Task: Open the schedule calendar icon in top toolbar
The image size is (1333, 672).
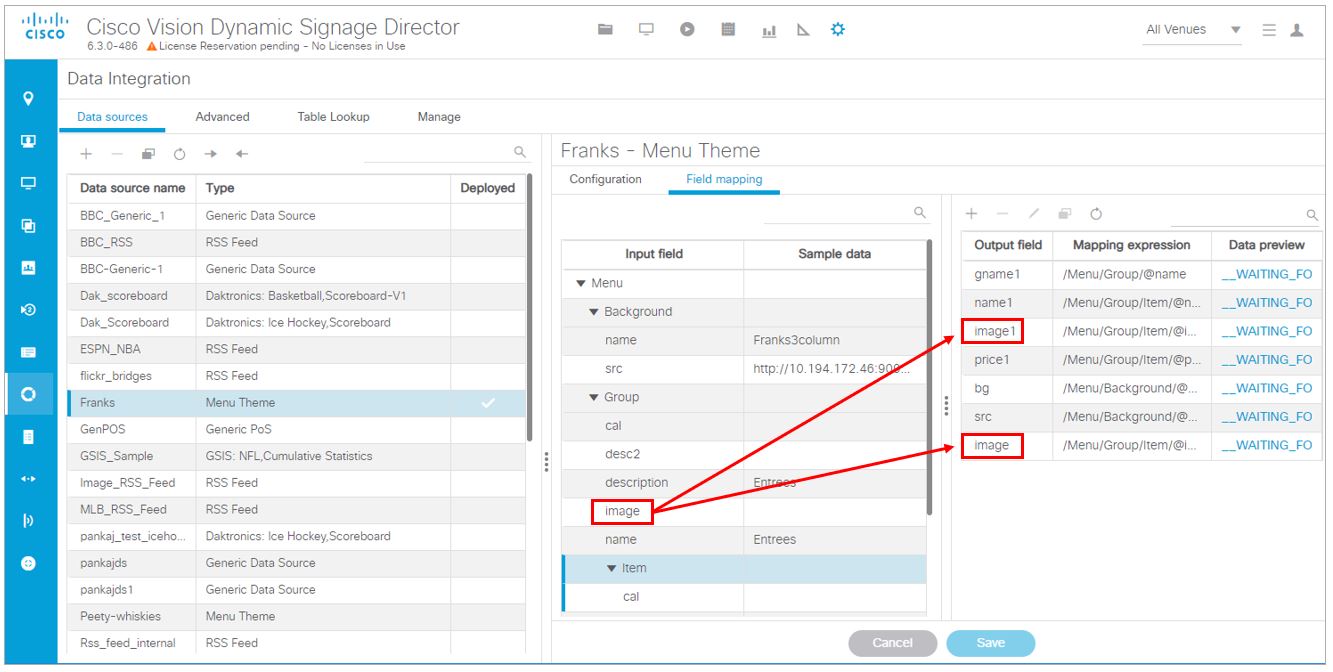Action: point(726,29)
